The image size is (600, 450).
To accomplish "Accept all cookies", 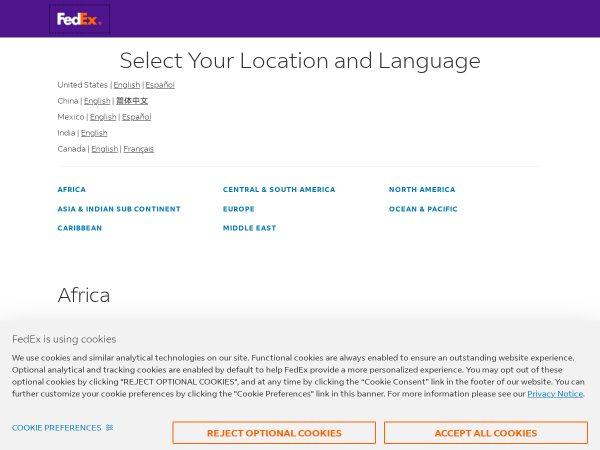I will pos(486,433).
